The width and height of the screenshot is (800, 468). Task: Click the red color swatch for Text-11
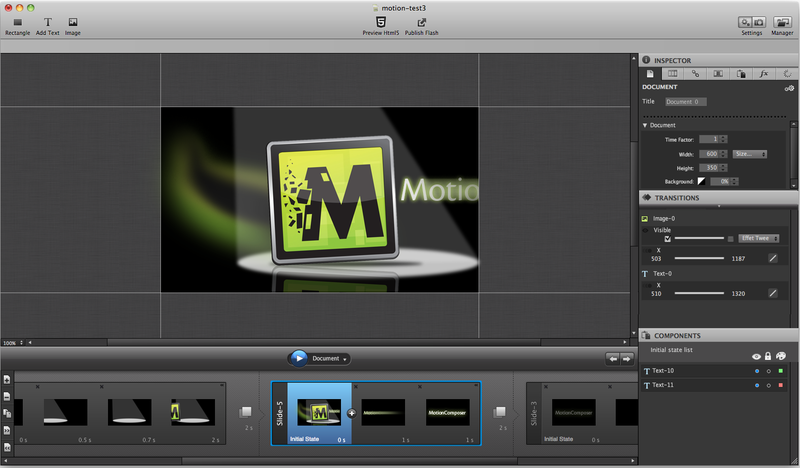(x=781, y=385)
